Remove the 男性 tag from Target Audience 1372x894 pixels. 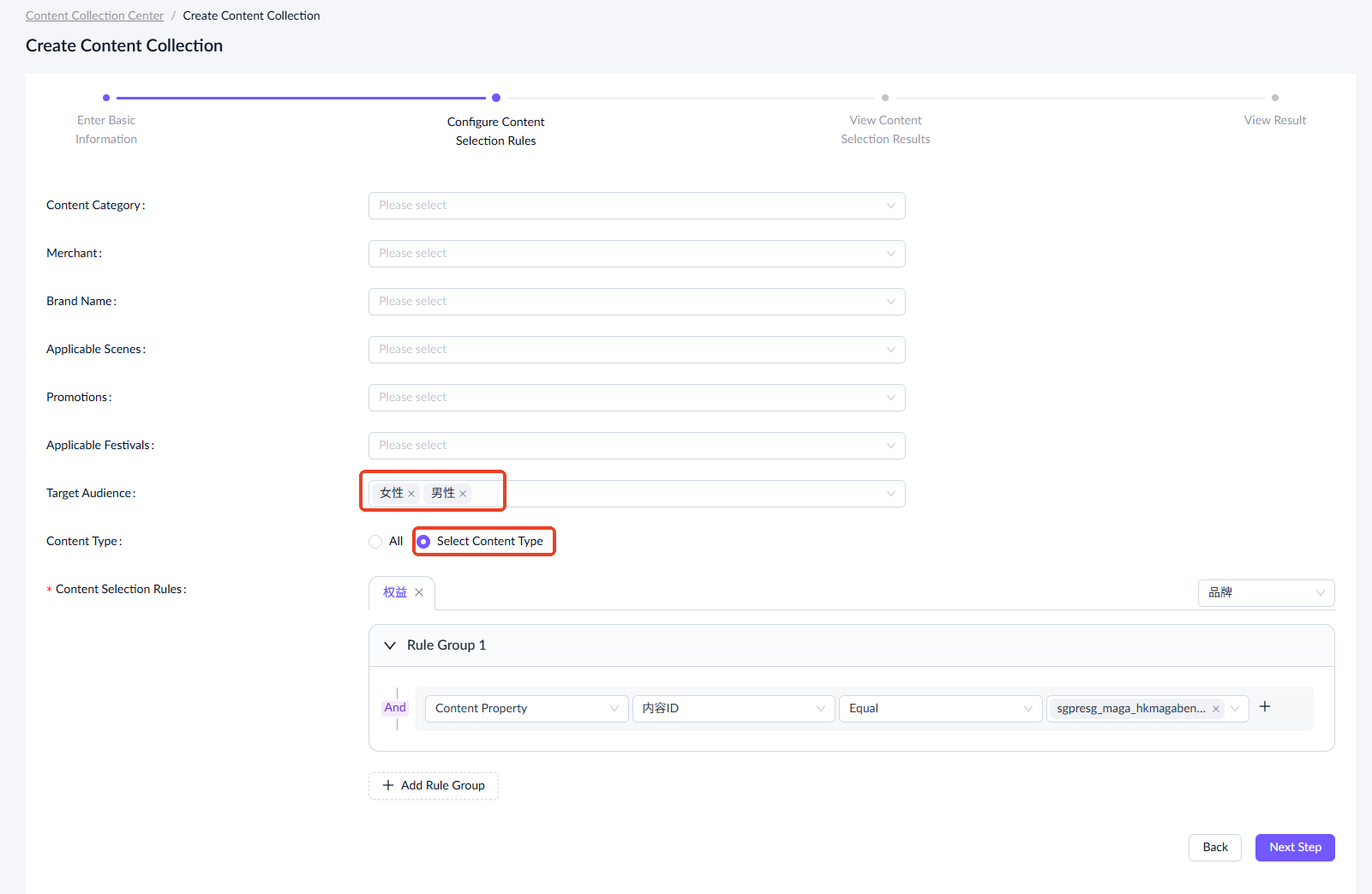[x=463, y=494]
